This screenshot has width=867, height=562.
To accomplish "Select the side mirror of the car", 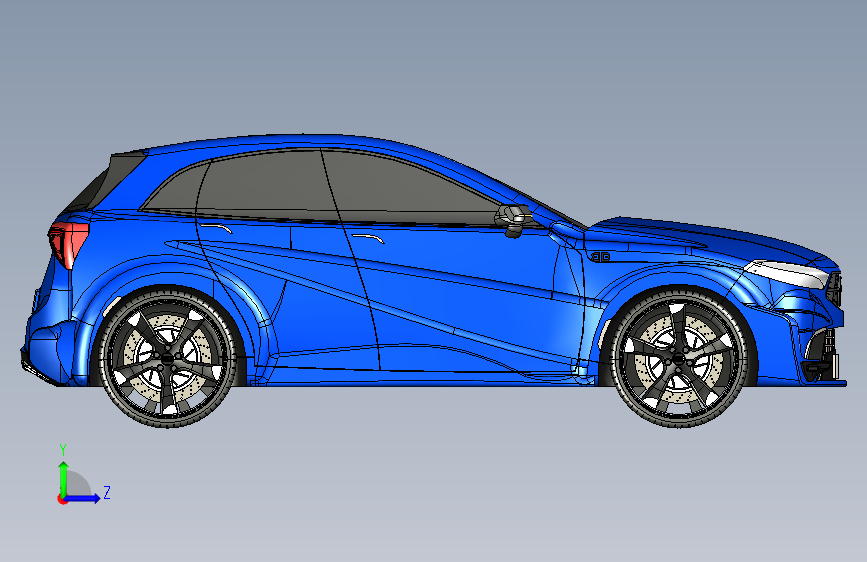I will [514, 220].
